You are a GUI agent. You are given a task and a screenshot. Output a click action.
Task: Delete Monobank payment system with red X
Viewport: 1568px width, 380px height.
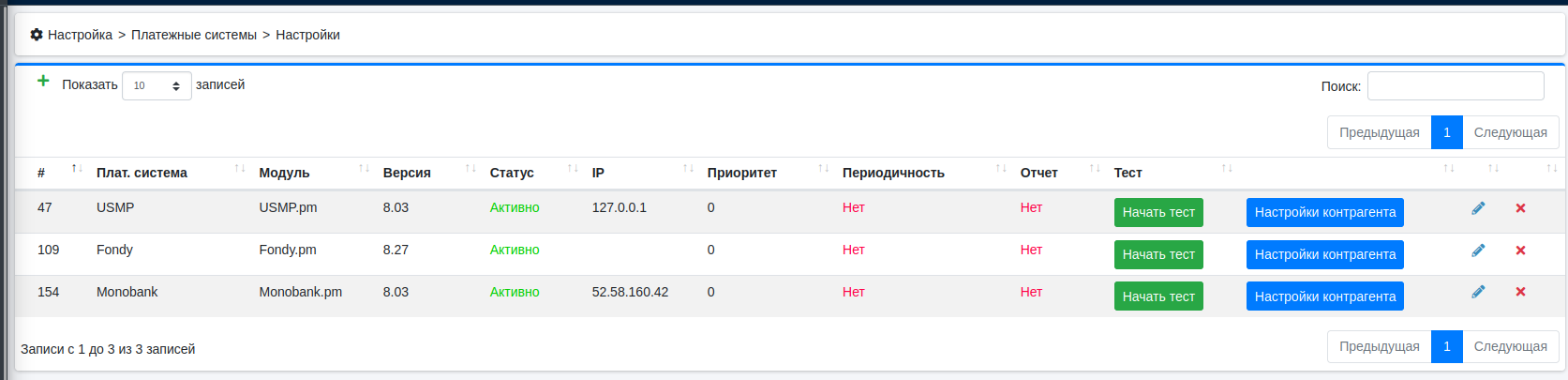coord(1520,293)
